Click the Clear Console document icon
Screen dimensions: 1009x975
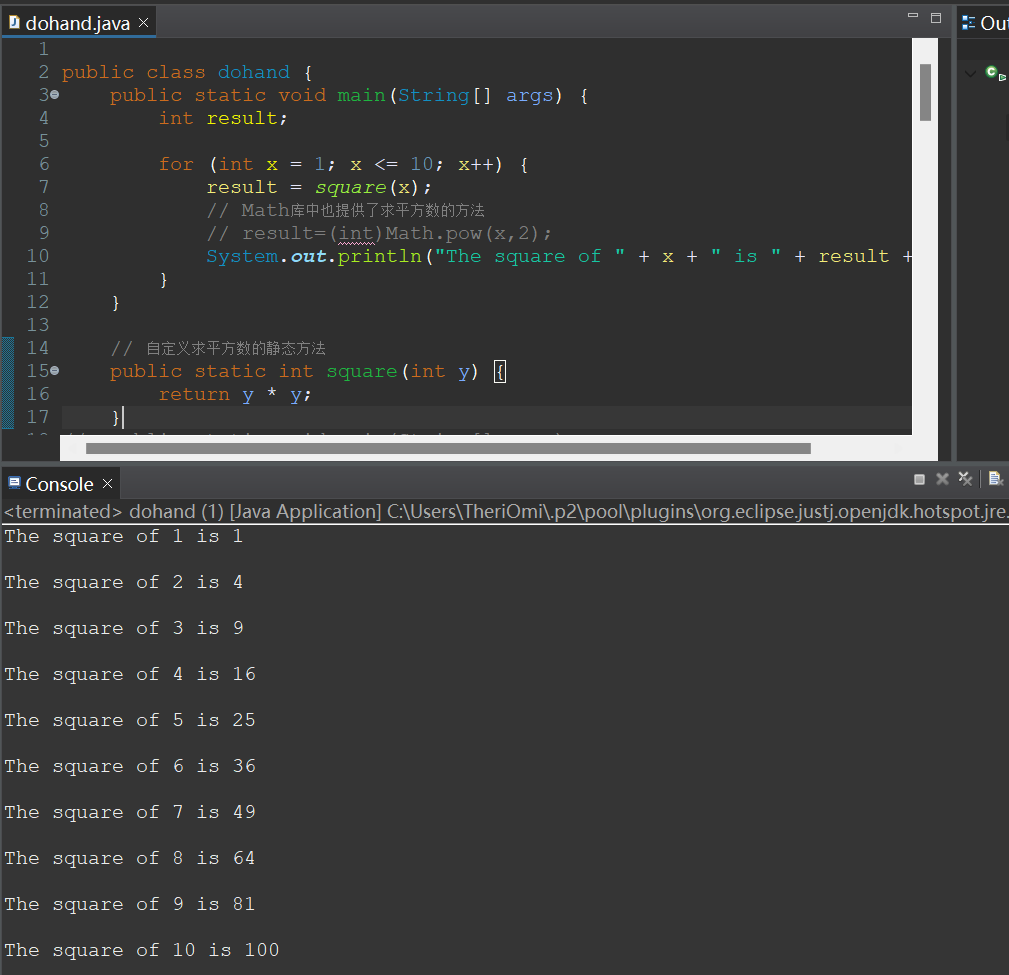click(x=995, y=479)
